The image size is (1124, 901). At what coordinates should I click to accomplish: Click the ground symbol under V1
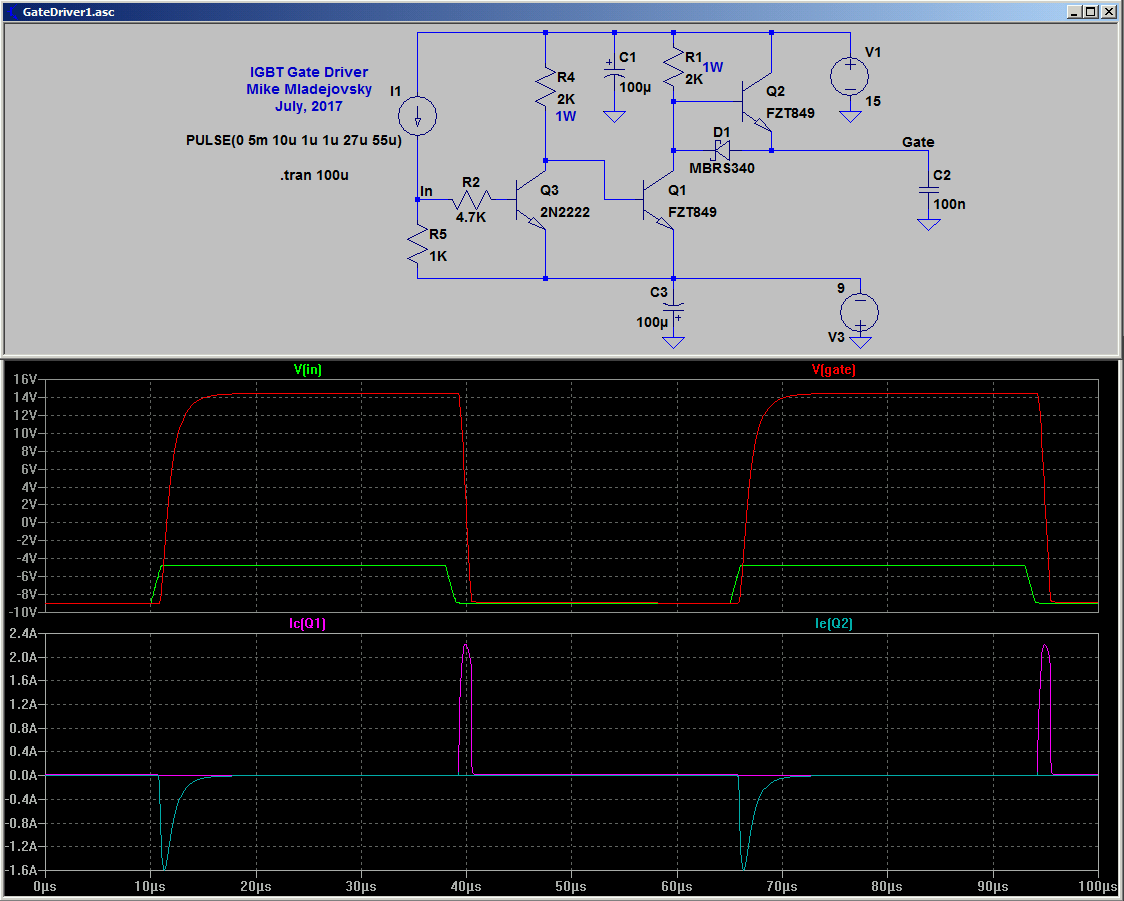click(x=849, y=117)
